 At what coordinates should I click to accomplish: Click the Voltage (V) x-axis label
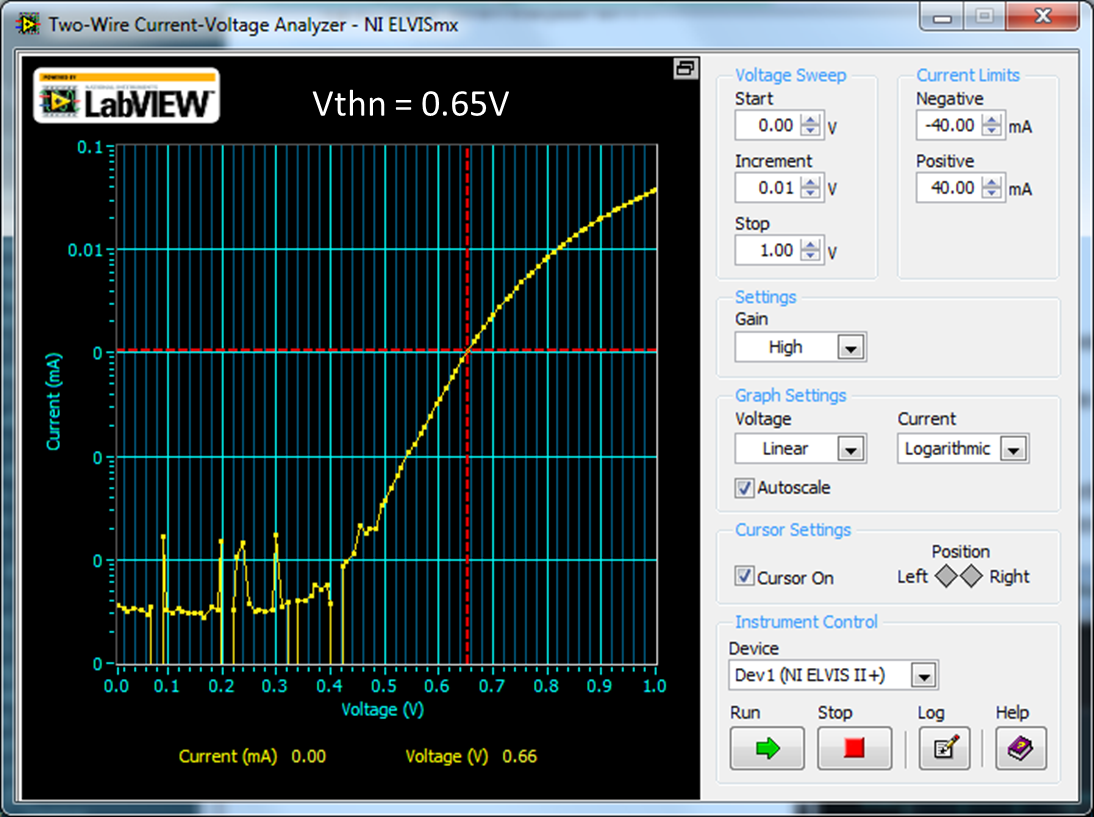[382, 710]
